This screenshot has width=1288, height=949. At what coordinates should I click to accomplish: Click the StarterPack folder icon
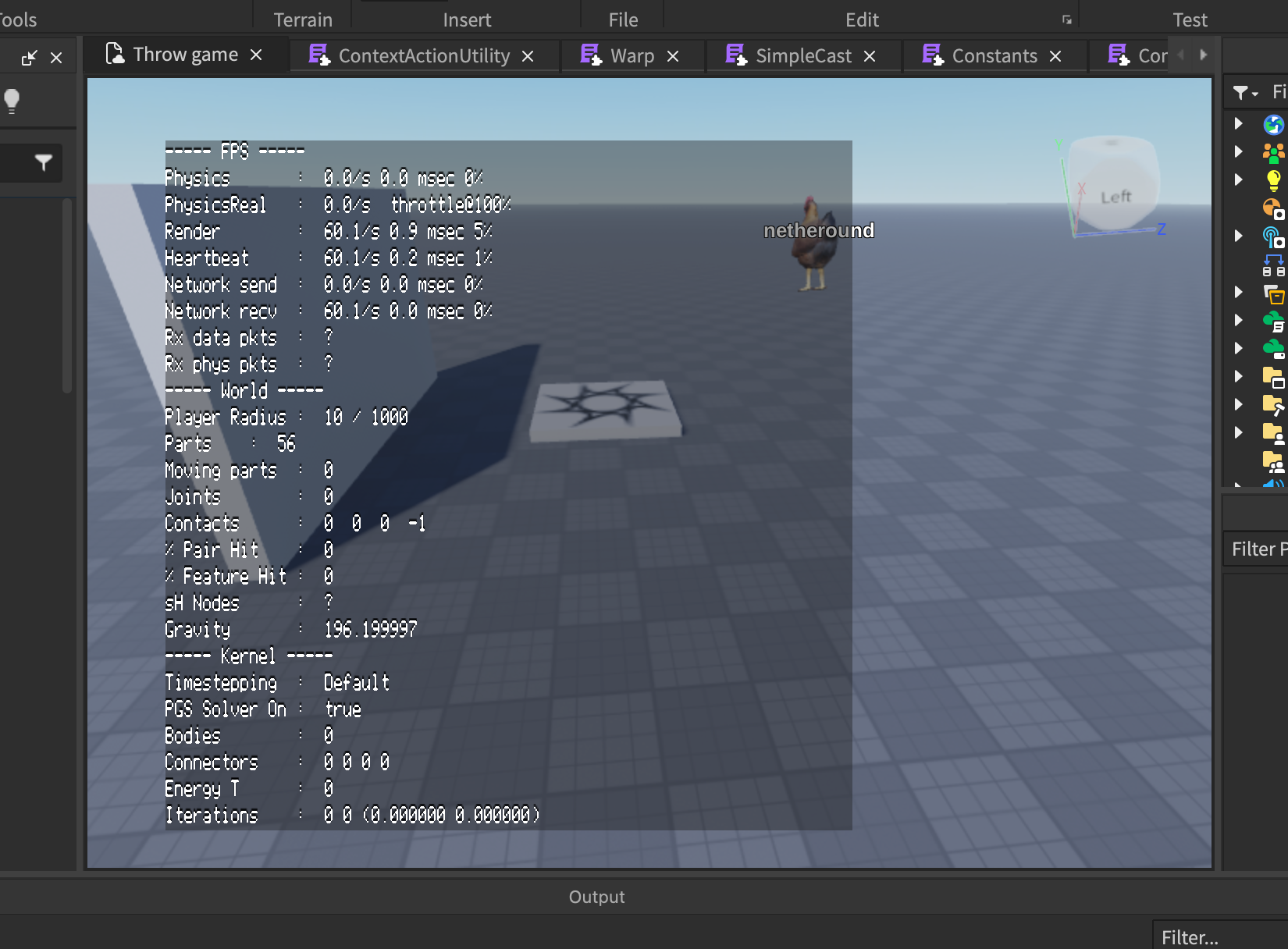[1274, 404]
